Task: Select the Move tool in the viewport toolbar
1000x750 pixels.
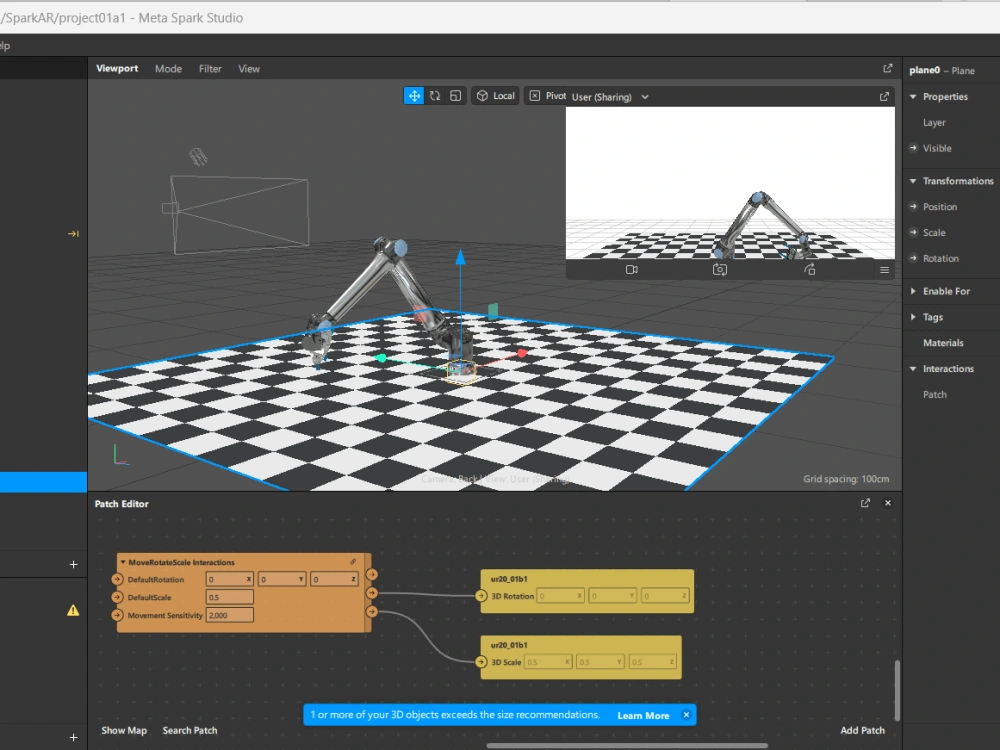Action: pyautogui.click(x=413, y=95)
